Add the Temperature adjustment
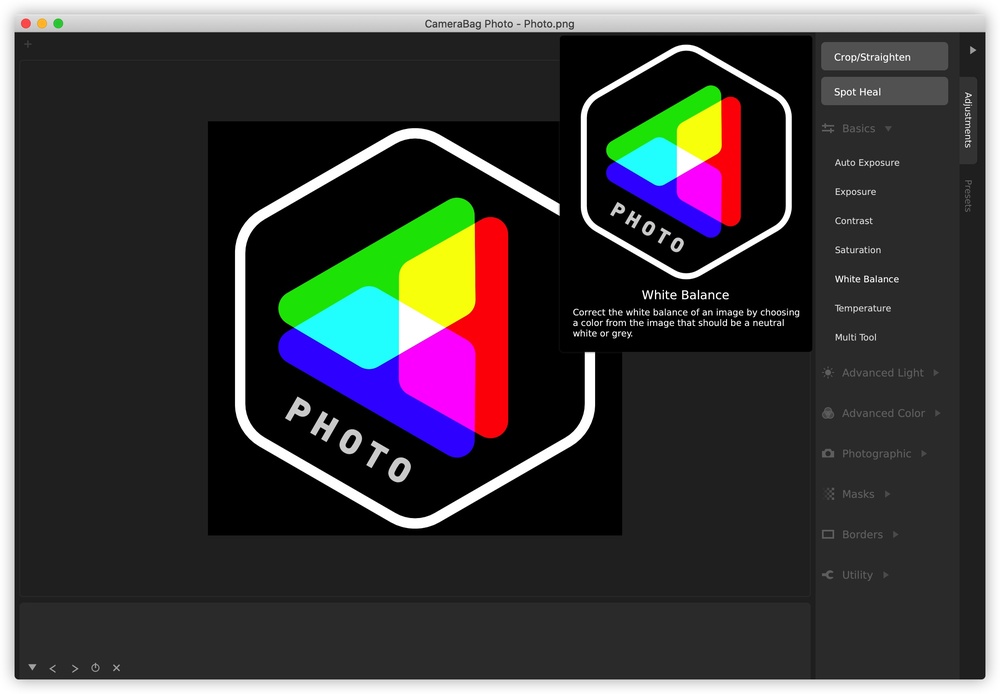Image resolution: width=1000 pixels, height=694 pixels. click(x=862, y=308)
